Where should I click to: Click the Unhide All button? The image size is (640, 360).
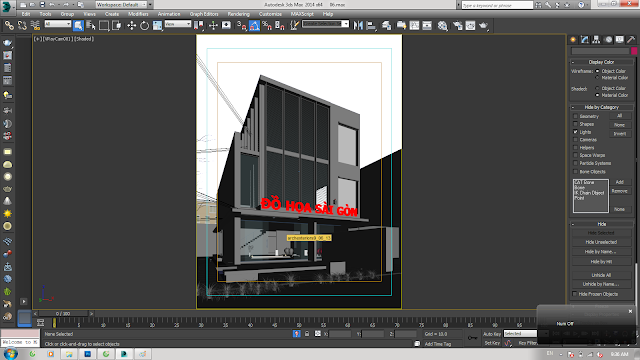(x=601, y=275)
